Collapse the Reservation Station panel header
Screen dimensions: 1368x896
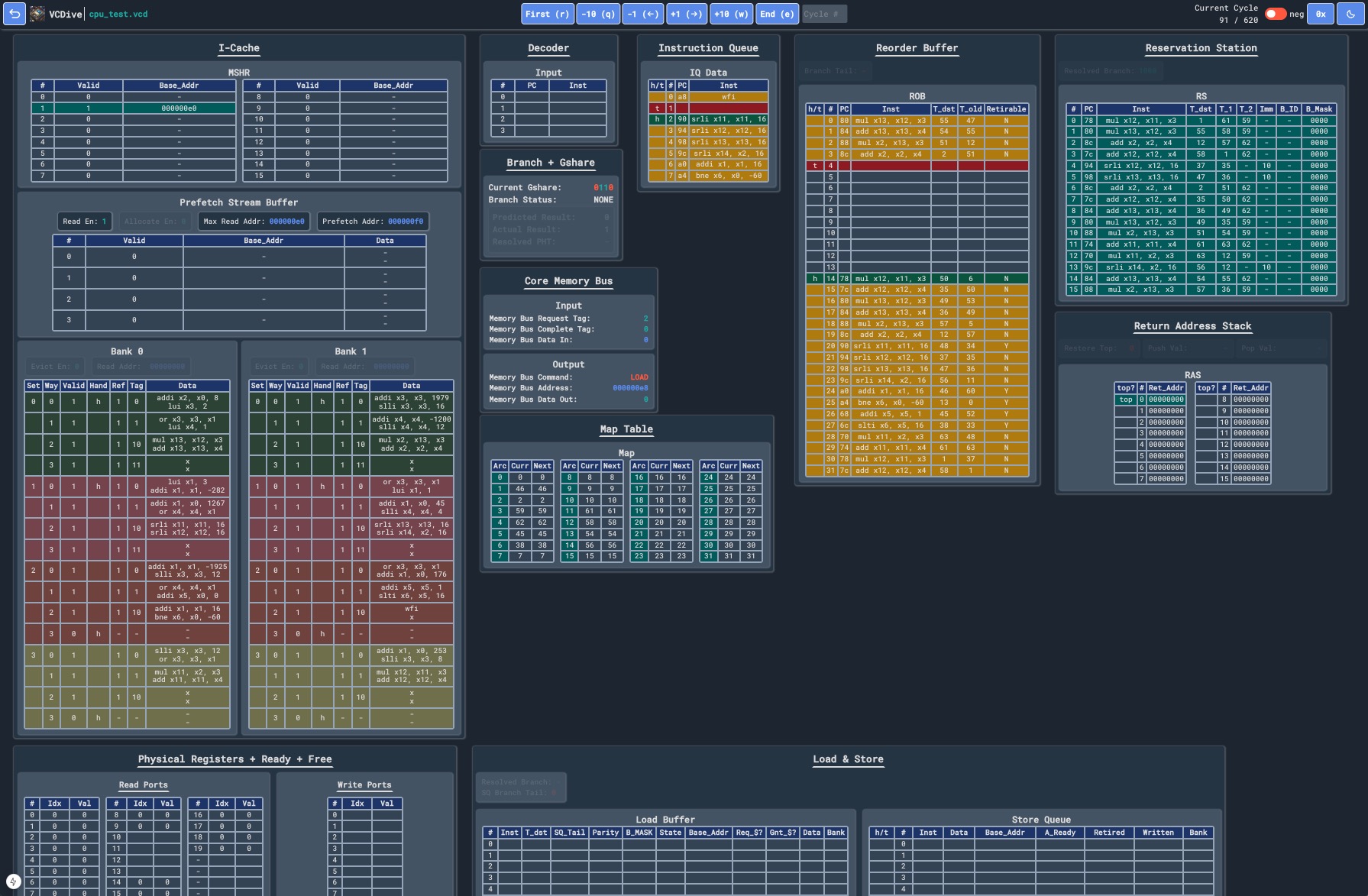click(x=1201, y=48)
